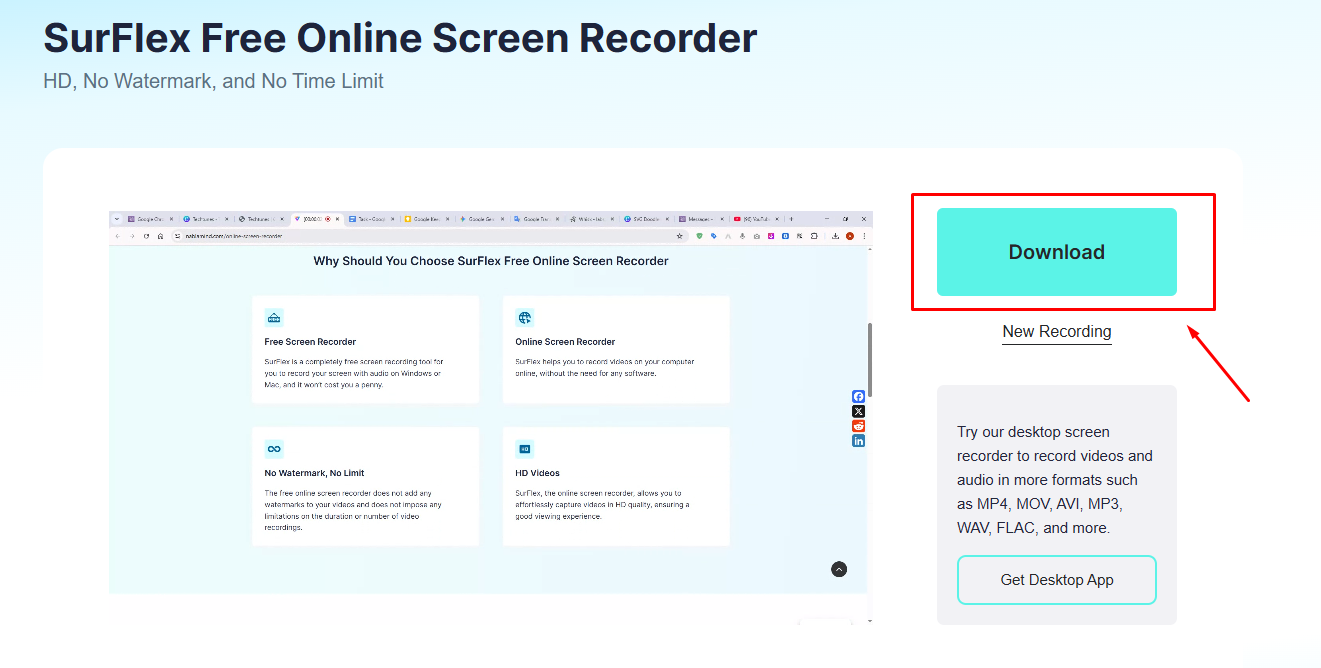
Task: Open the preview browser's three-dot menu
Action: point(864,236)
